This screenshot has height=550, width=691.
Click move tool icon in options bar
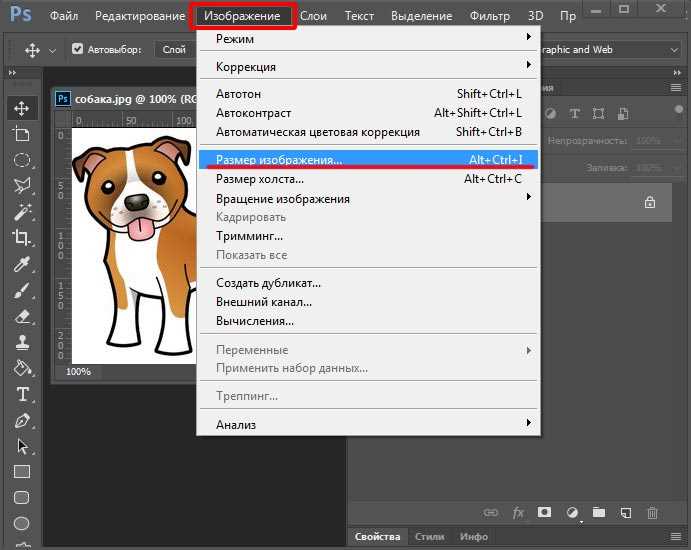click(x=32, y=50)
